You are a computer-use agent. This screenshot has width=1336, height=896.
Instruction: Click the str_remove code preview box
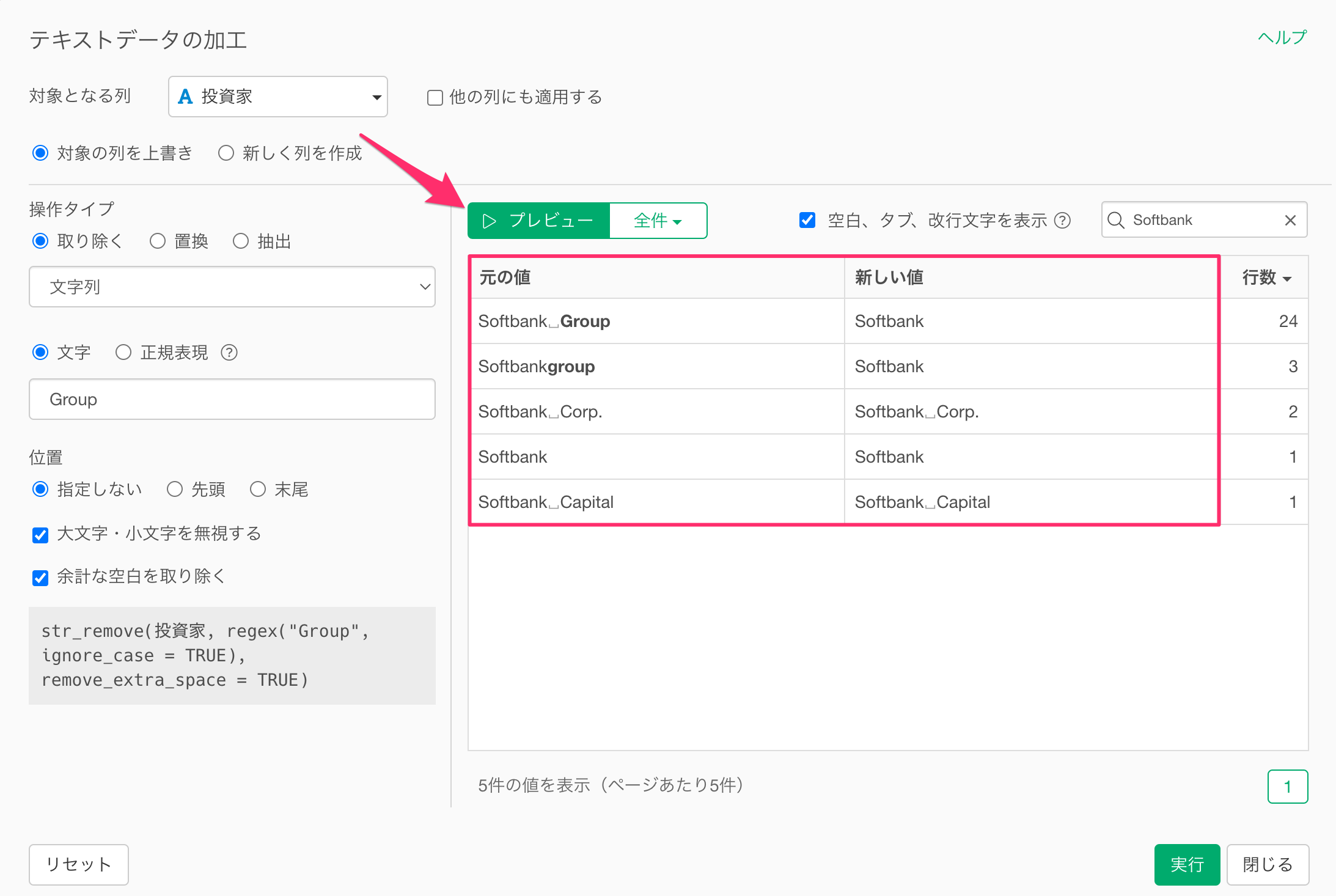pyautogui.click(x=232, y=655)
